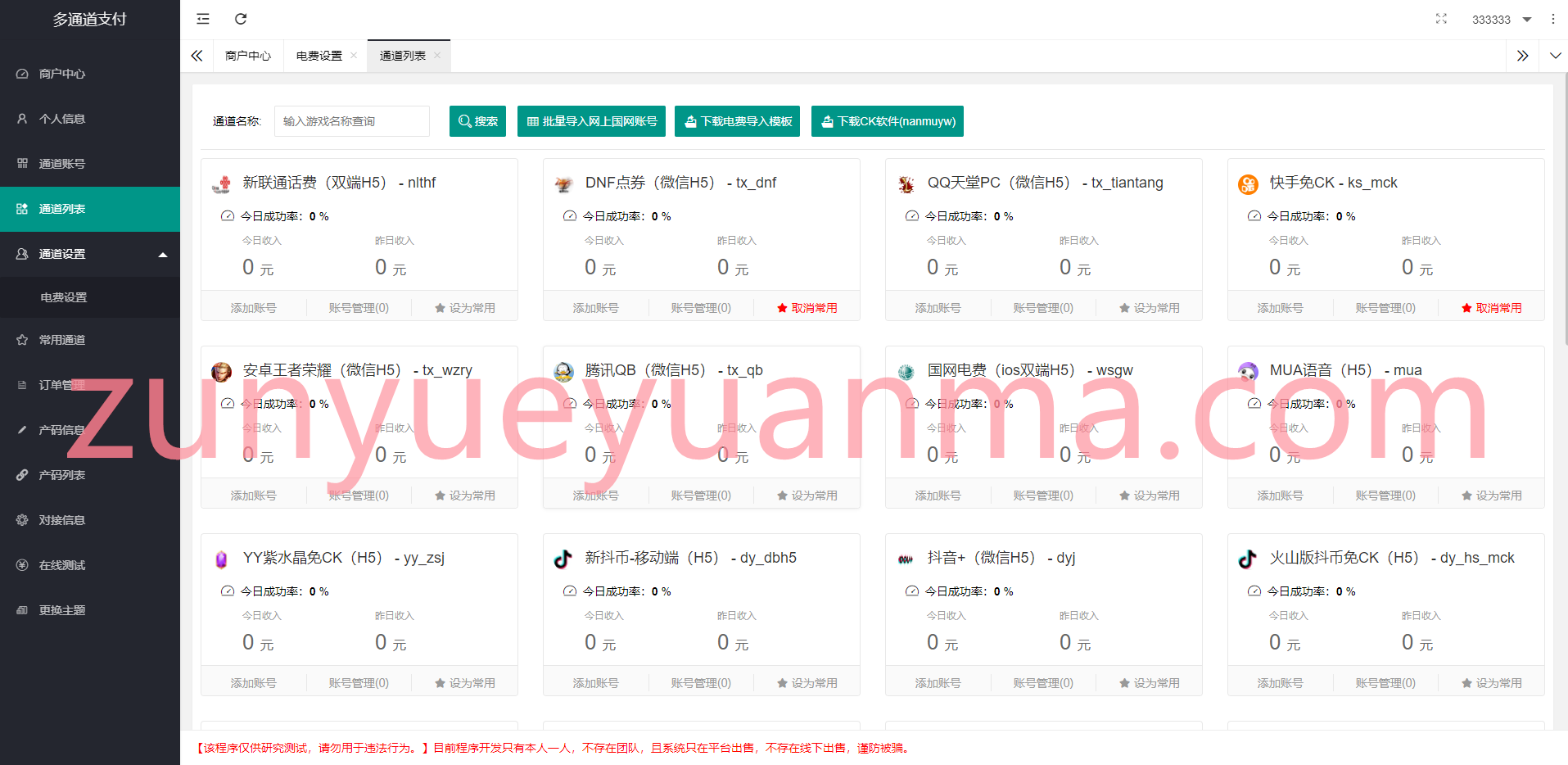Open 账号管理(0) for MUA语音
The image size is (1568, 765).
point(1385,496)
